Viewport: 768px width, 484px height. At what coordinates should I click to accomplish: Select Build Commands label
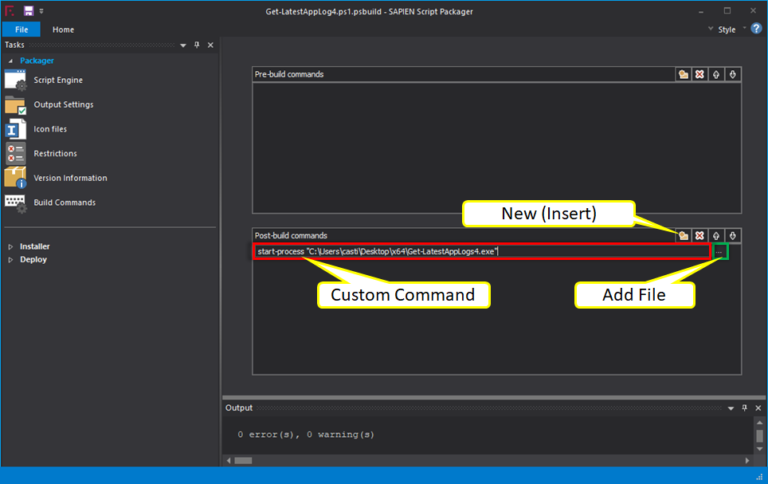[64, 202]
